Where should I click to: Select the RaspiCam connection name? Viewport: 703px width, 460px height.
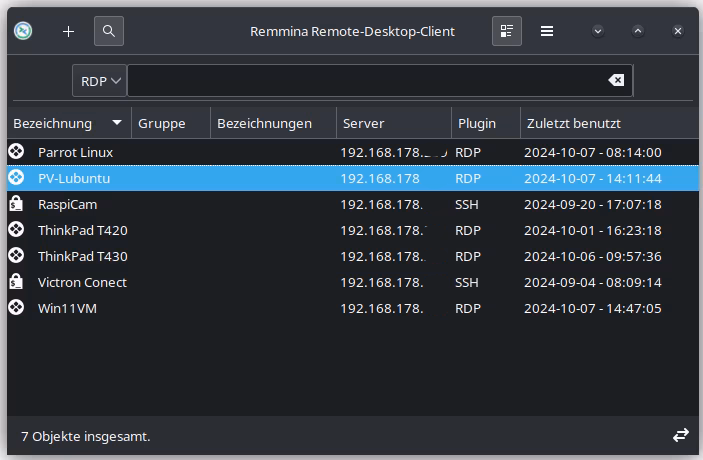[x=68, y=204]
